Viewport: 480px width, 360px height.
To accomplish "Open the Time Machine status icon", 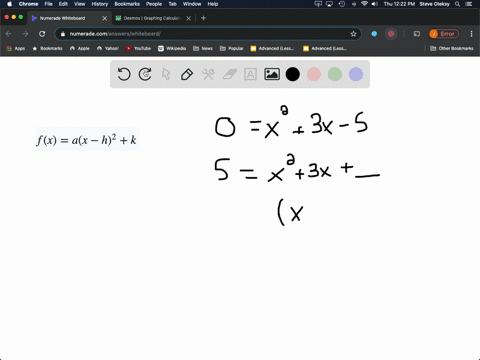I will [x=342, y=4].
